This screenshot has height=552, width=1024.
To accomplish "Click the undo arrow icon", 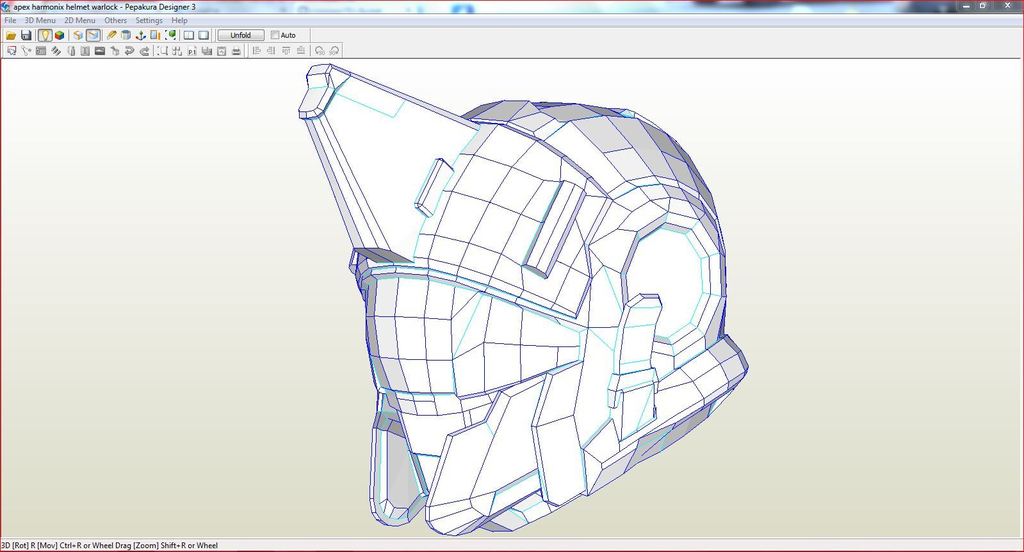I will tap(129, 50).
